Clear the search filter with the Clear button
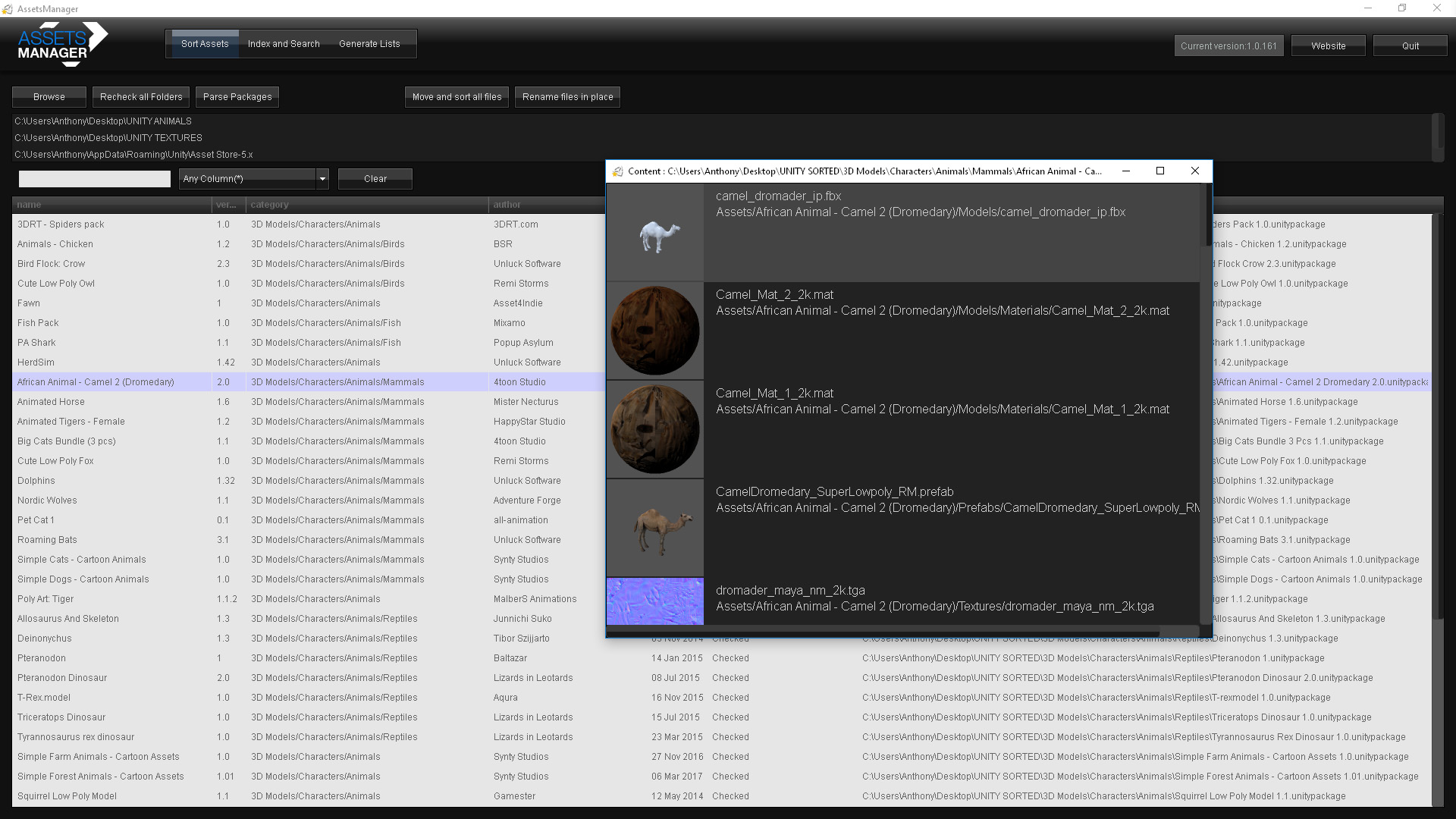Viewport: 1456px width, 819px height. click(x=375, y=178)
